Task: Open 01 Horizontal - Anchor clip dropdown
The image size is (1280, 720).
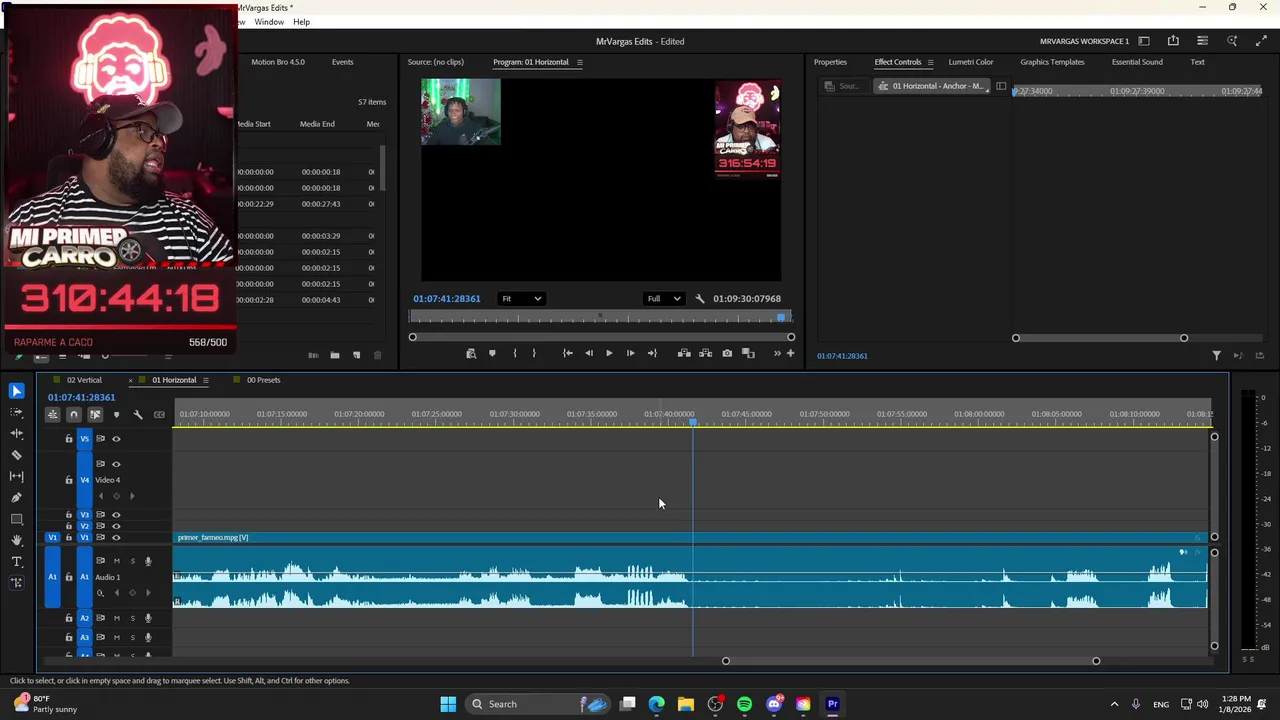Action: [x=932, y=86]
